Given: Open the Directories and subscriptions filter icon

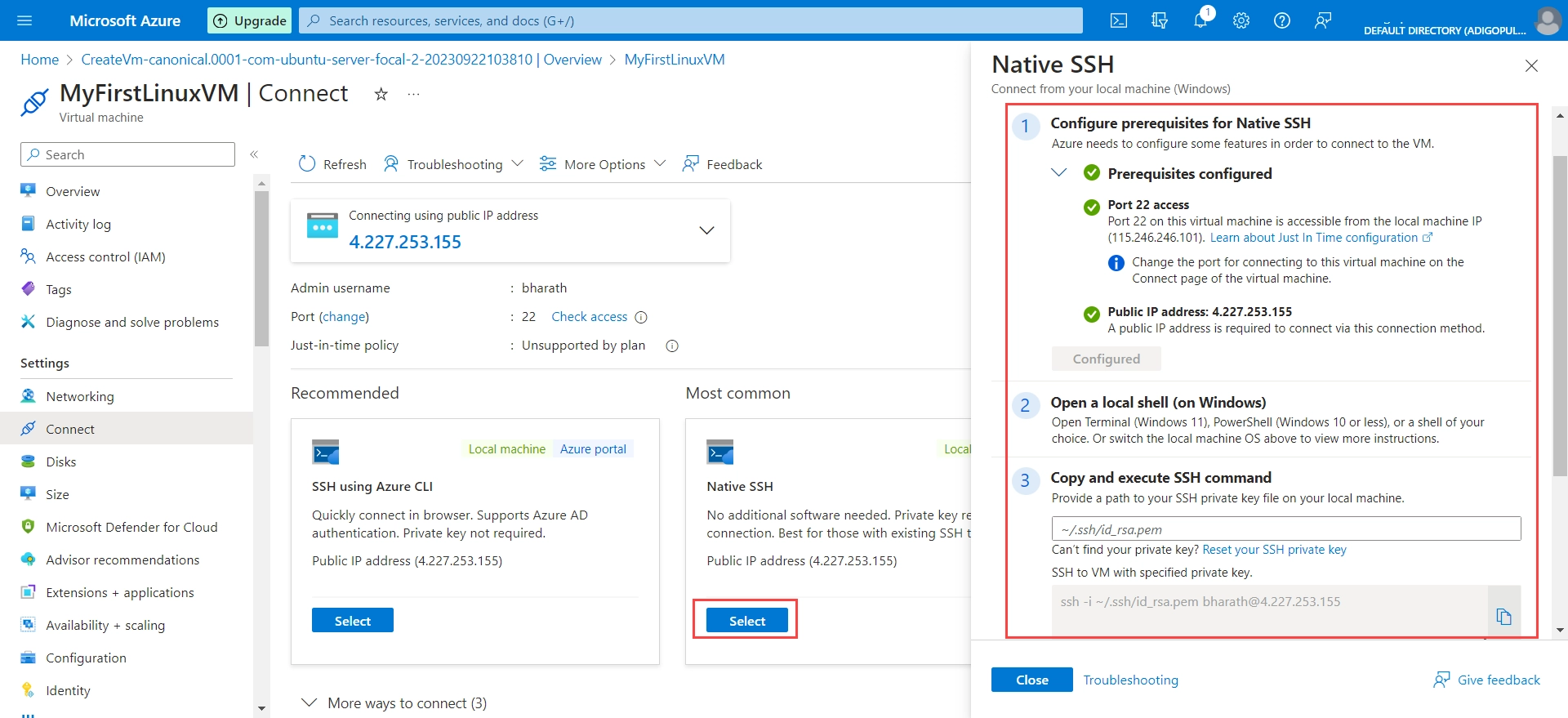Looking at the screenshot, I should pyautogui.click(x=1160, y=20).
